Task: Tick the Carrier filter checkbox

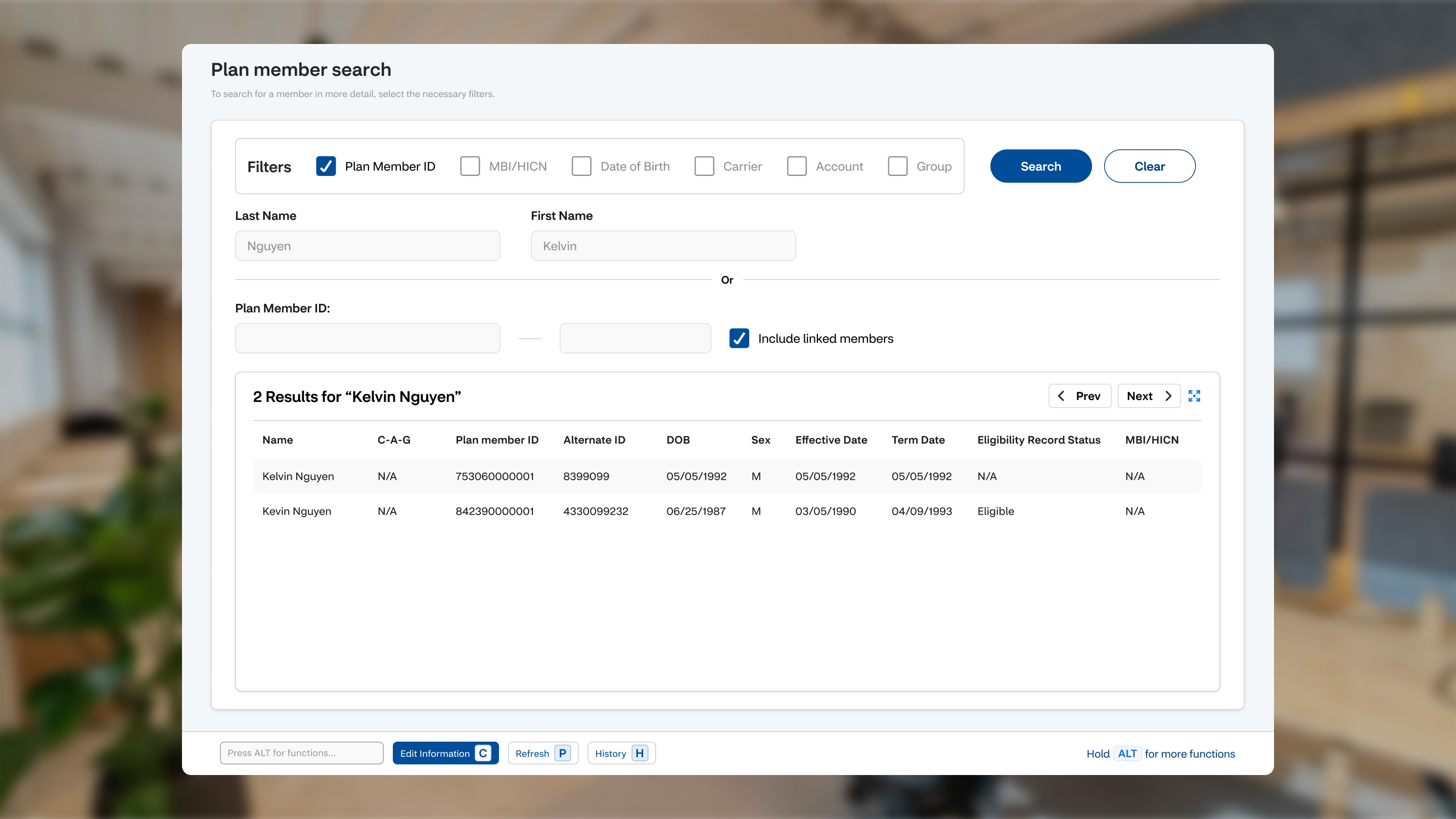Action: click(x=704, y=166)
